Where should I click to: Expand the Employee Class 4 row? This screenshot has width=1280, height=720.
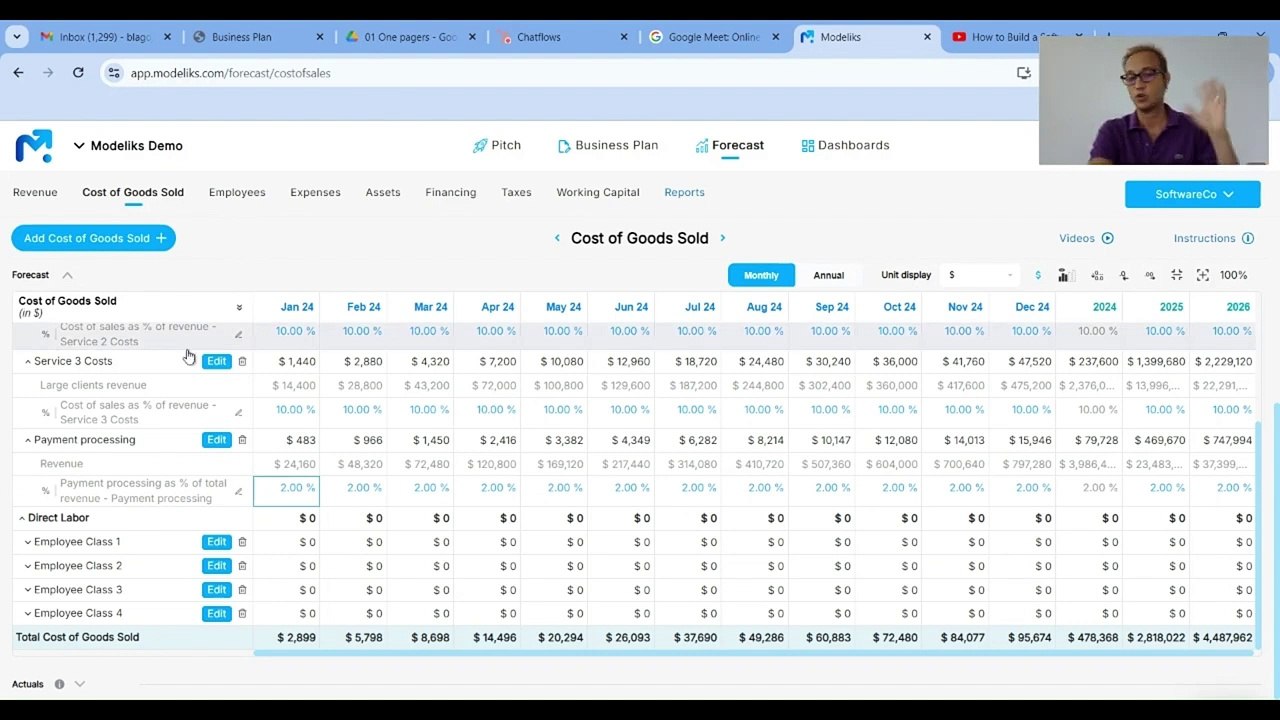tap(27, 614)
